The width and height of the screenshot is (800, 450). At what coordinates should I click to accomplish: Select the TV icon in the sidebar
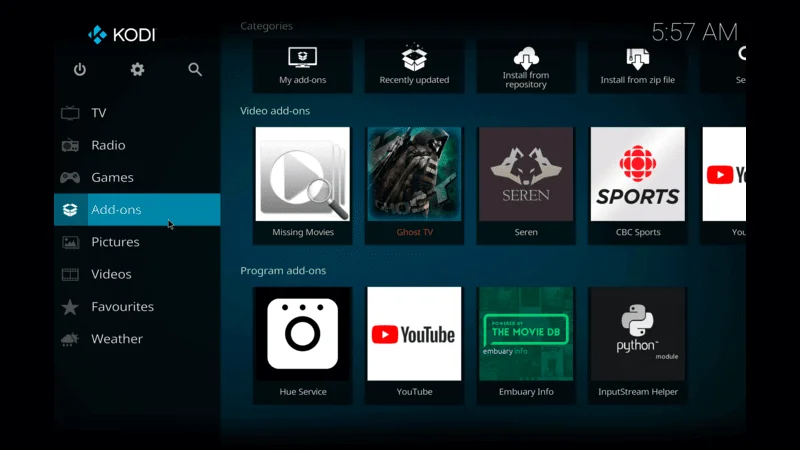click(x=70, y=113)
